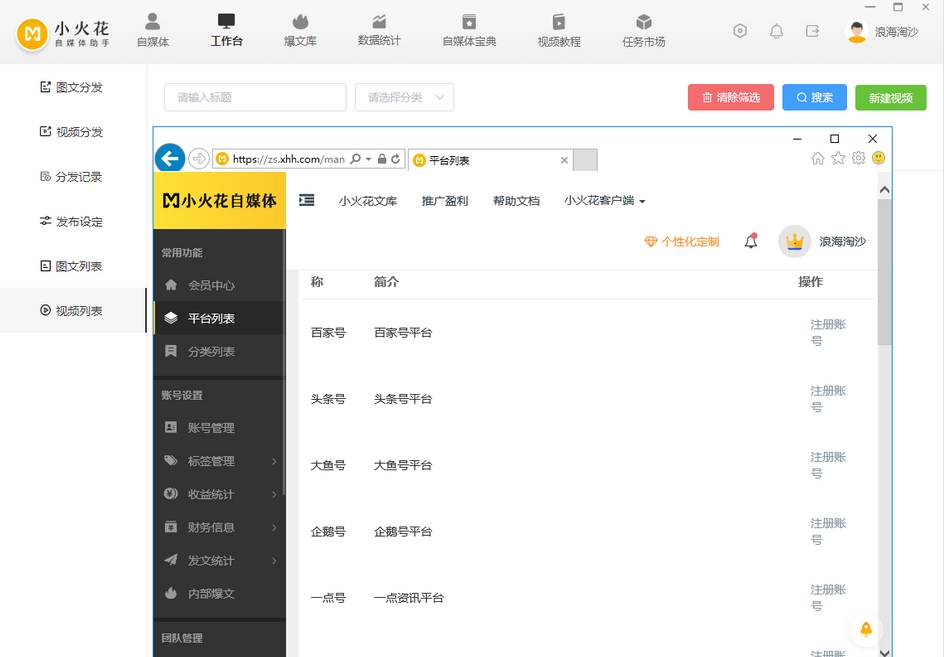This screenshot has width=944, height=657.
Task: Click the 平台列表 browser tab
Action: click(490, 160)
